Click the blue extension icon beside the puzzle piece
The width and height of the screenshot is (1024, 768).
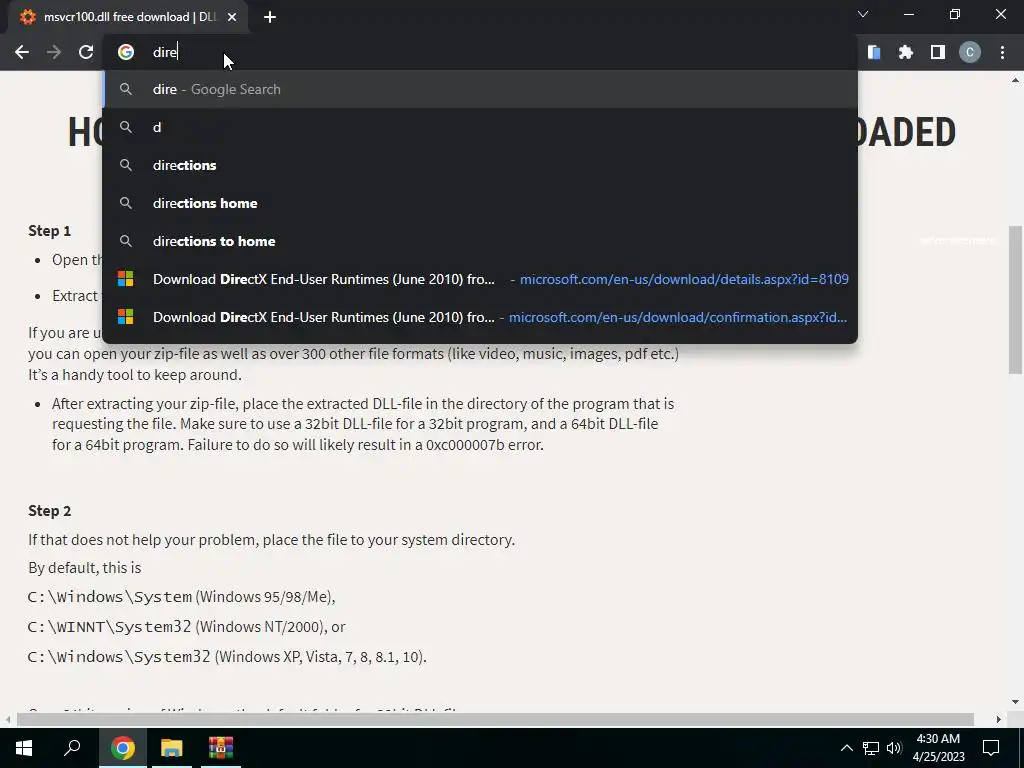[874, 52]
